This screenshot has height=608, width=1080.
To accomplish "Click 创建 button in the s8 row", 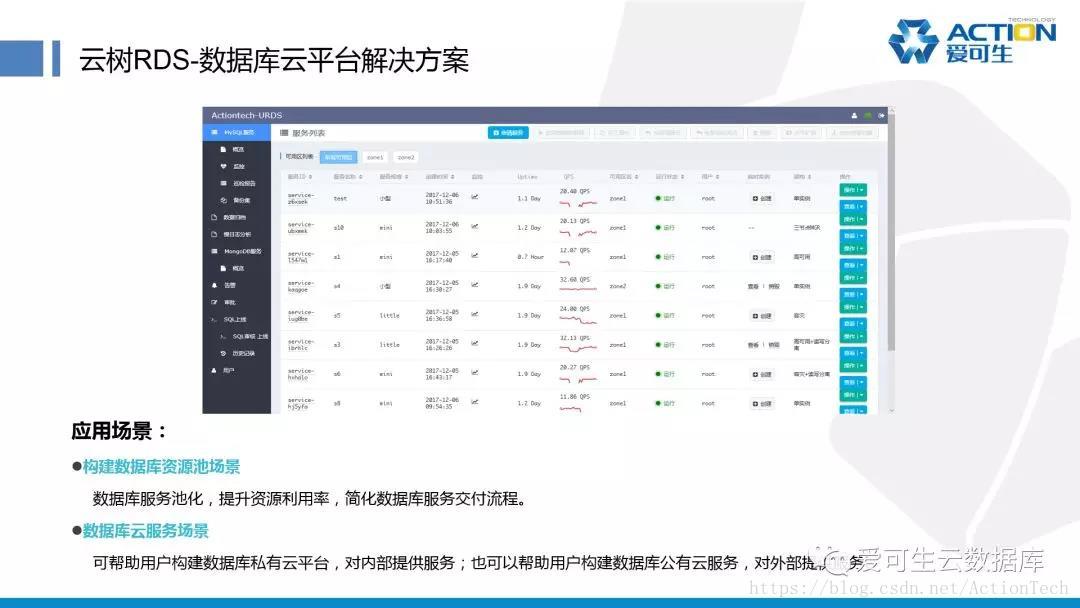I will coord(762,403).
